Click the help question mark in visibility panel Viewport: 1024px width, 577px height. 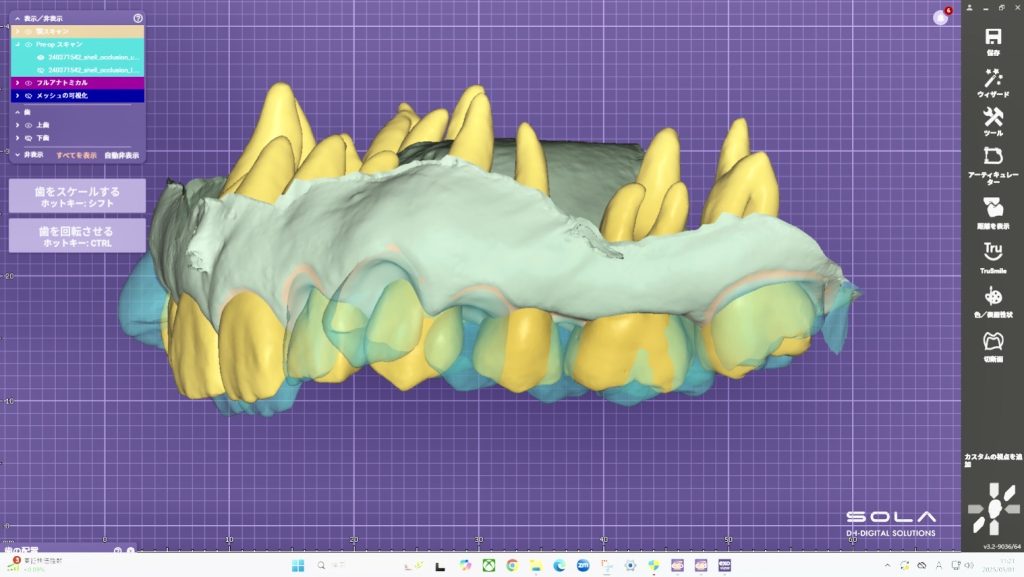(138, 18)
